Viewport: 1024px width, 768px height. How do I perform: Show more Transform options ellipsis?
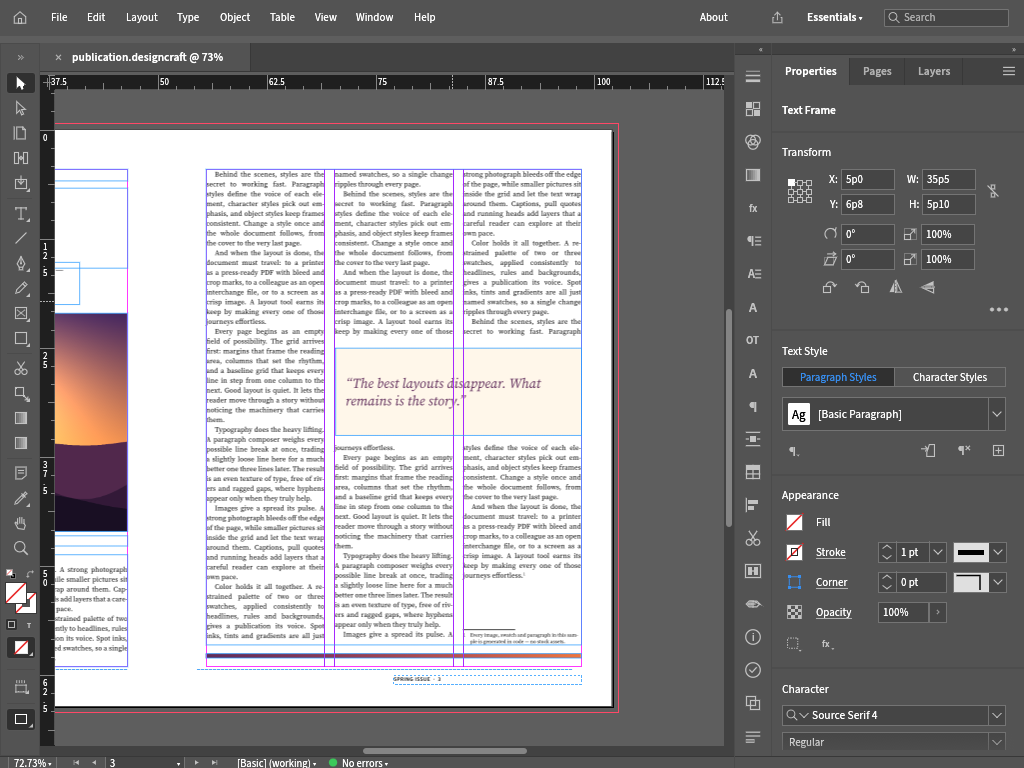pos(999,310)
